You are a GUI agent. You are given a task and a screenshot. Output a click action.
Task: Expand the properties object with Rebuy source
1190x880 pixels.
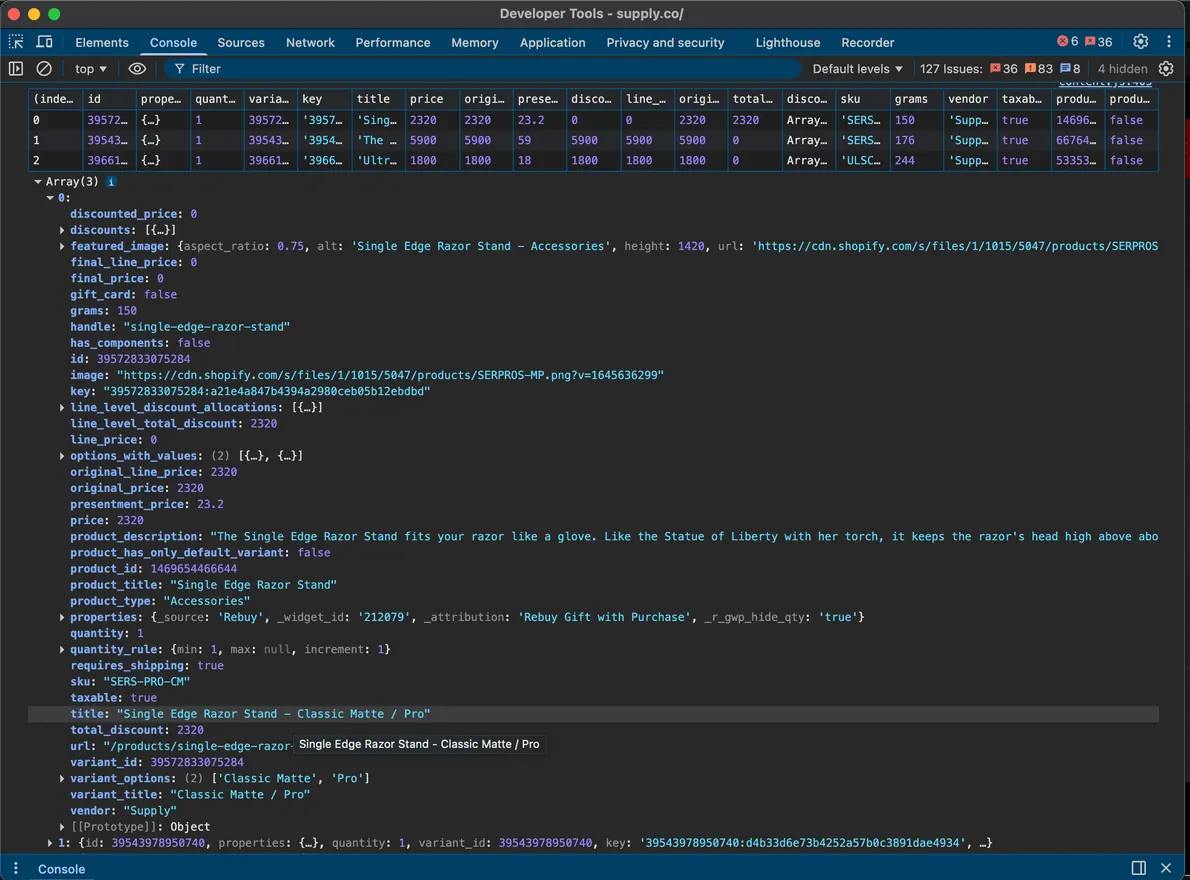pos(62,618)
